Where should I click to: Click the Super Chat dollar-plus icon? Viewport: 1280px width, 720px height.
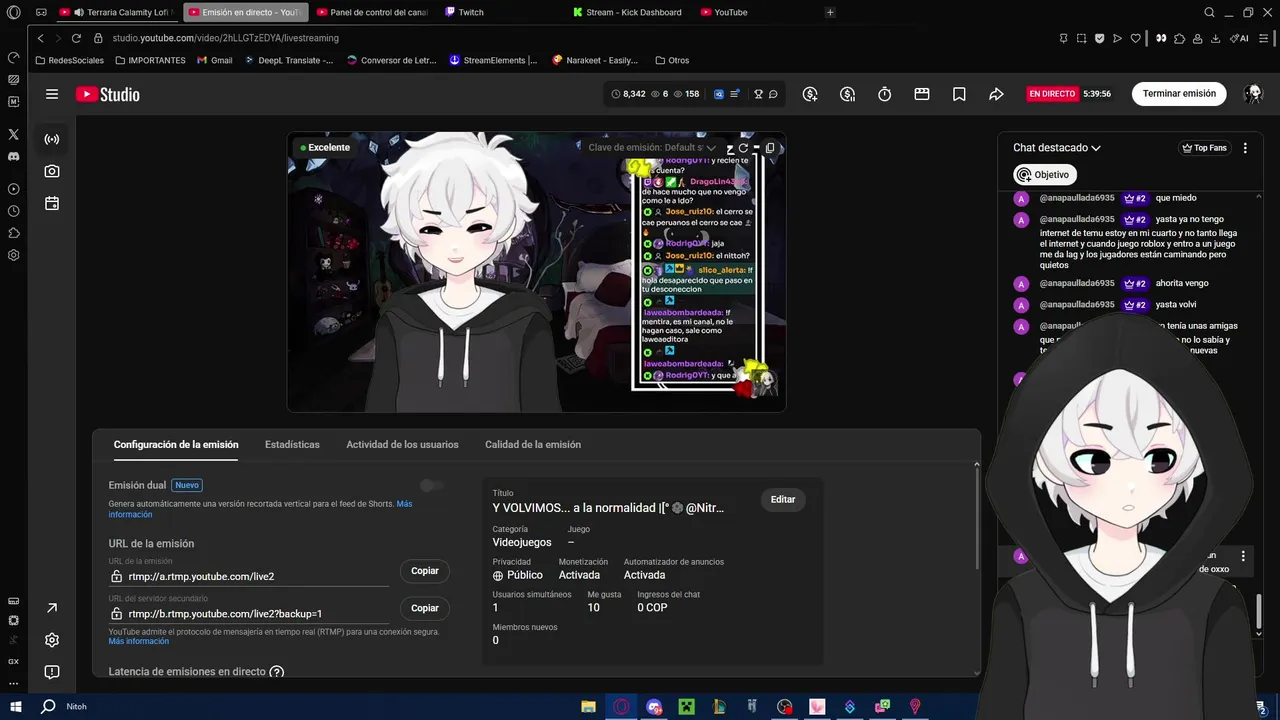tap(810, 94)
